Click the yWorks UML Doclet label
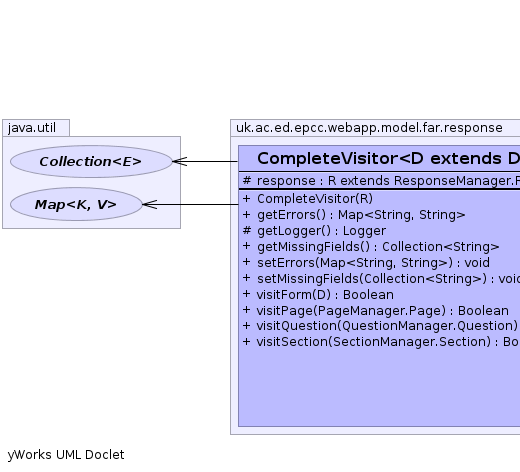The image size is (520, 472). [x=66, y=455]
